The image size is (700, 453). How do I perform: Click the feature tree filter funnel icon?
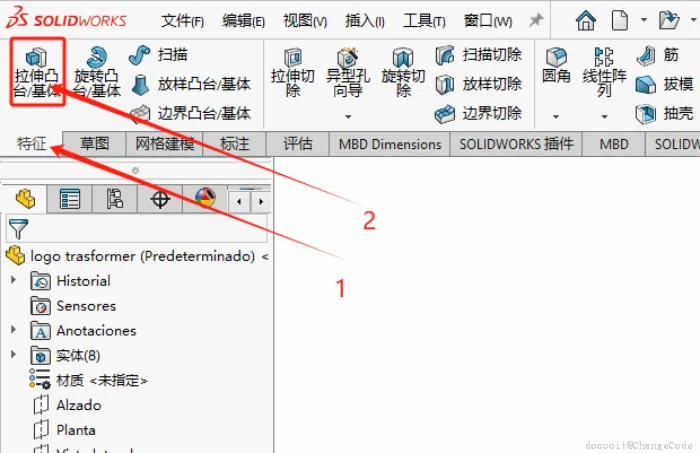(x=18, y=229)
